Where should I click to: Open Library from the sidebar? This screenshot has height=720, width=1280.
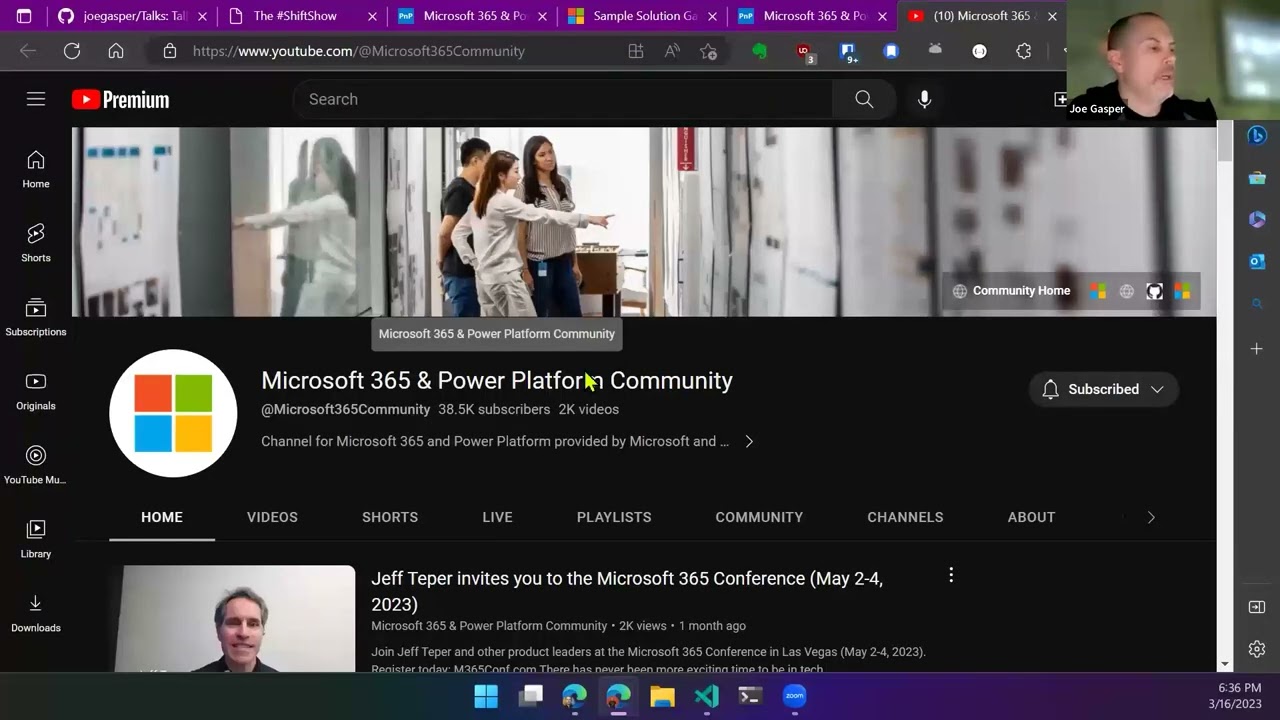[36, 539]
